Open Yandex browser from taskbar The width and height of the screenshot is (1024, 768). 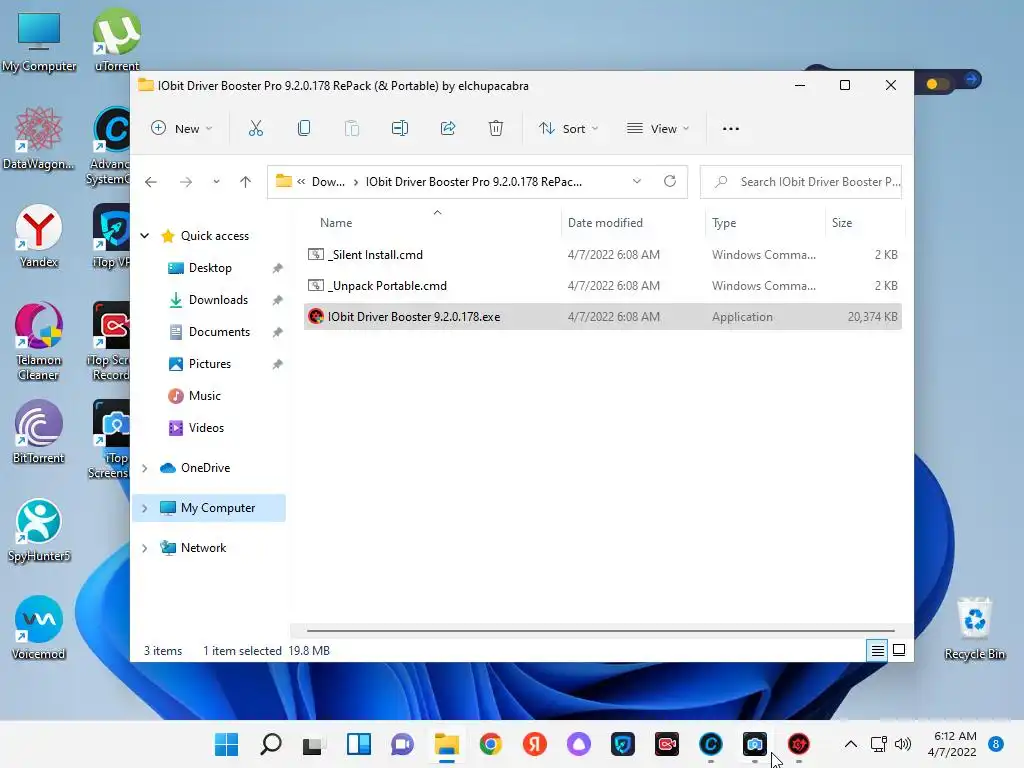[x=534, y=744]
